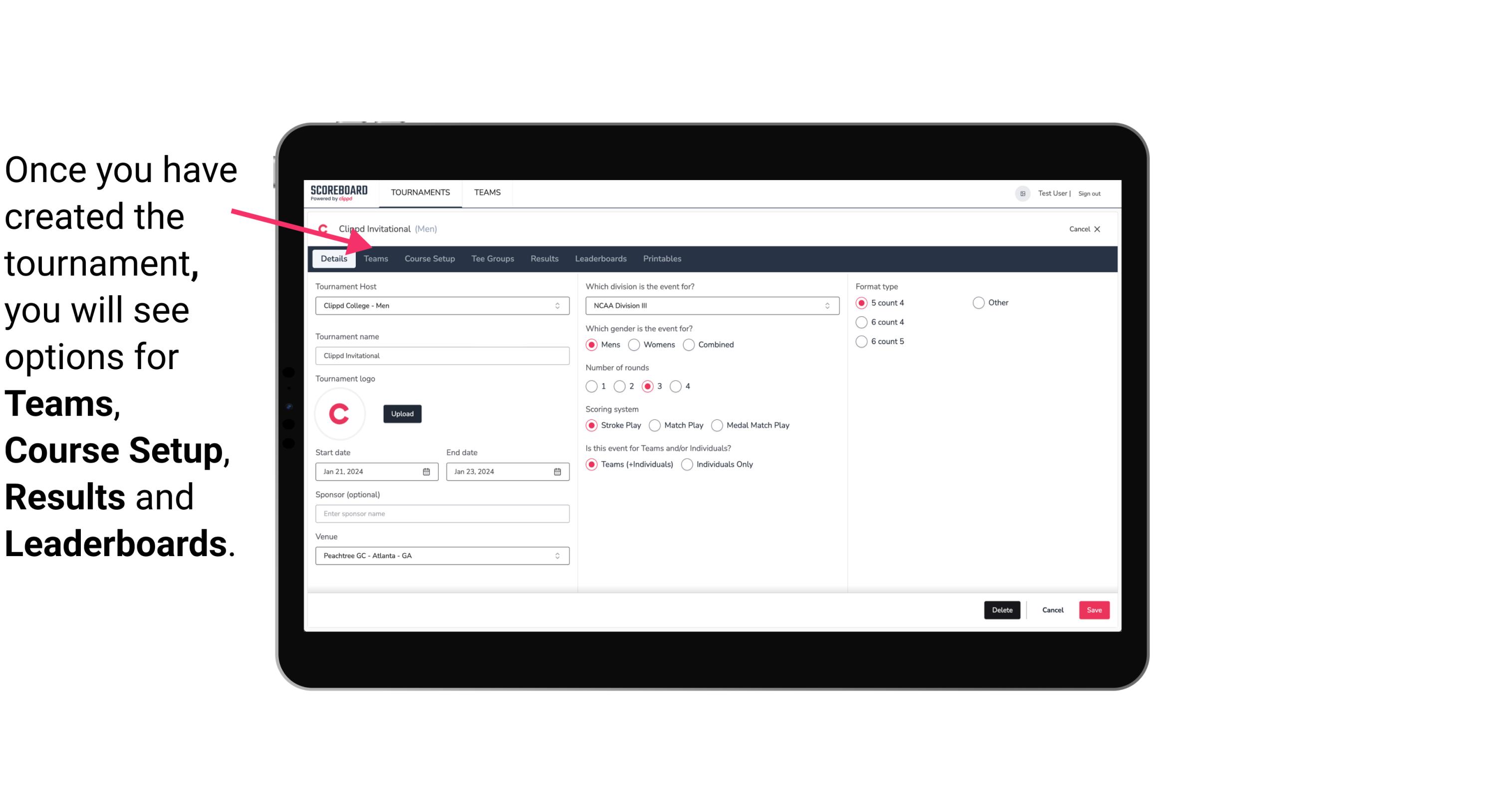Click the Cancel button
The image size is (1510, 812).
tap(1053, 609)
